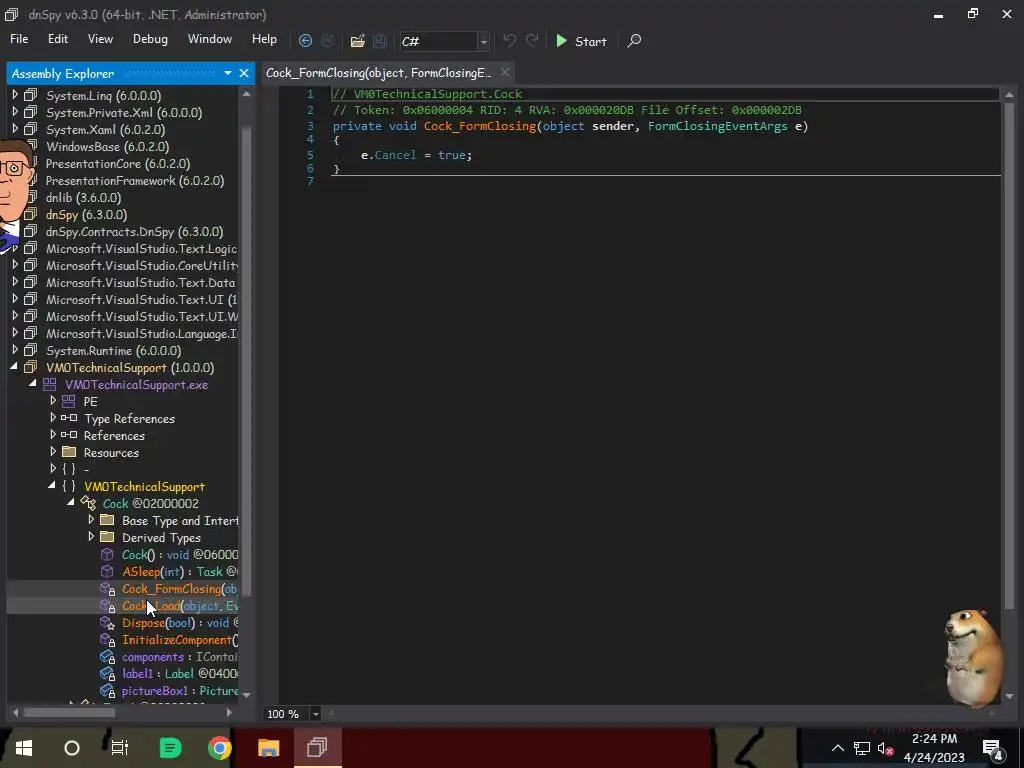Expand the Base Type and Interfaces folder
1024x768 pixels.
[91, 520]
